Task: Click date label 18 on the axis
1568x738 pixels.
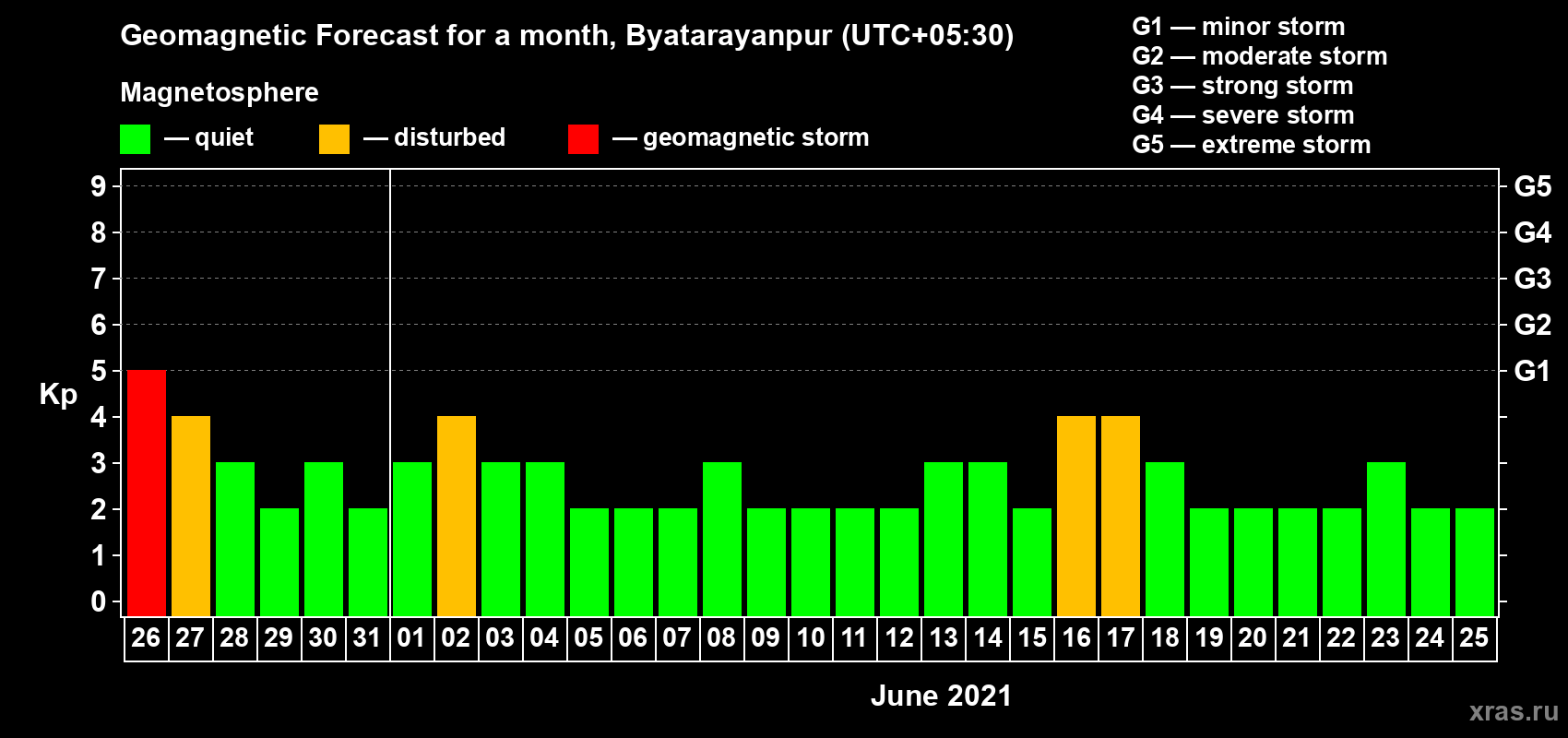Action: pyautogui.click(x=1165, y=637)
